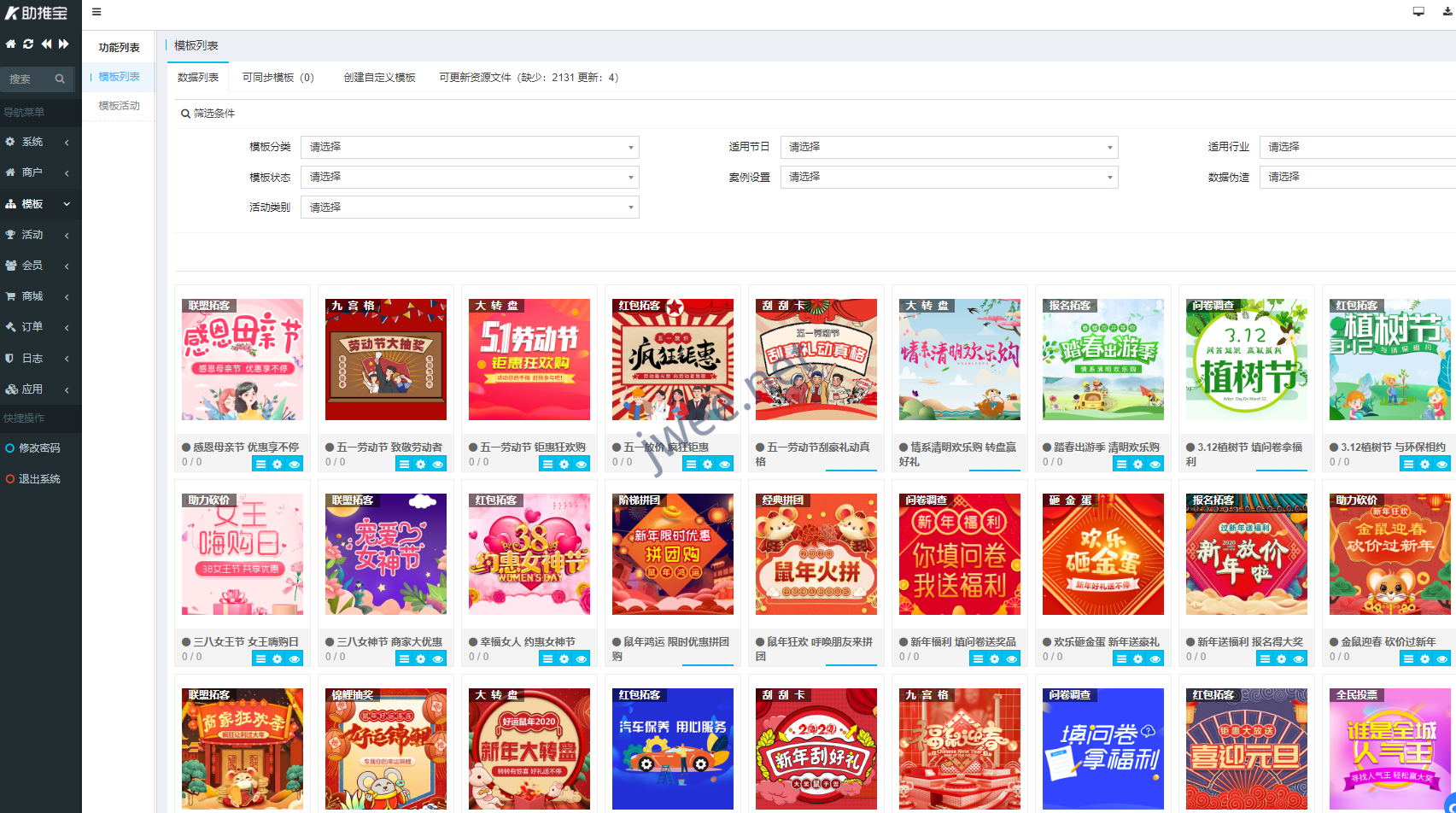Click the 退出系统 logout link
This screenshot has width=1456, height=813.
pyautogui.click(x=39, y=479)
